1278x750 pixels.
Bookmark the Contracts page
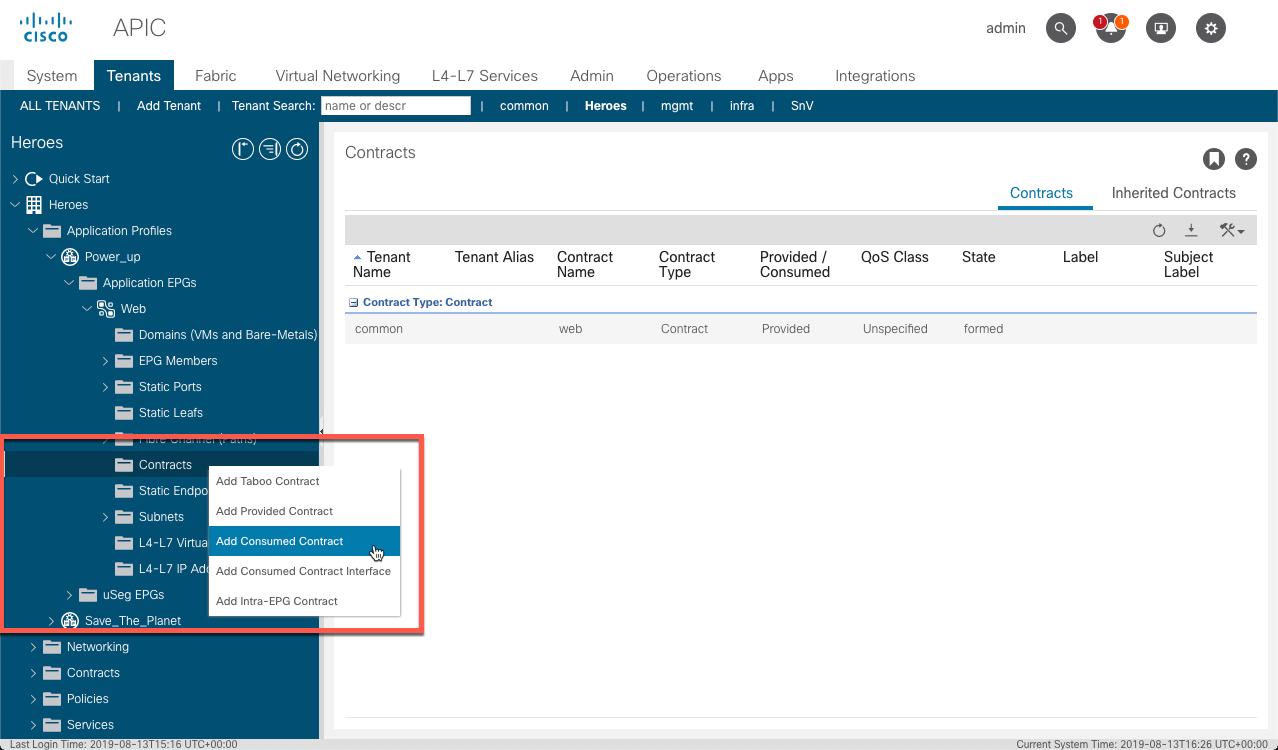click(1213, 158)
